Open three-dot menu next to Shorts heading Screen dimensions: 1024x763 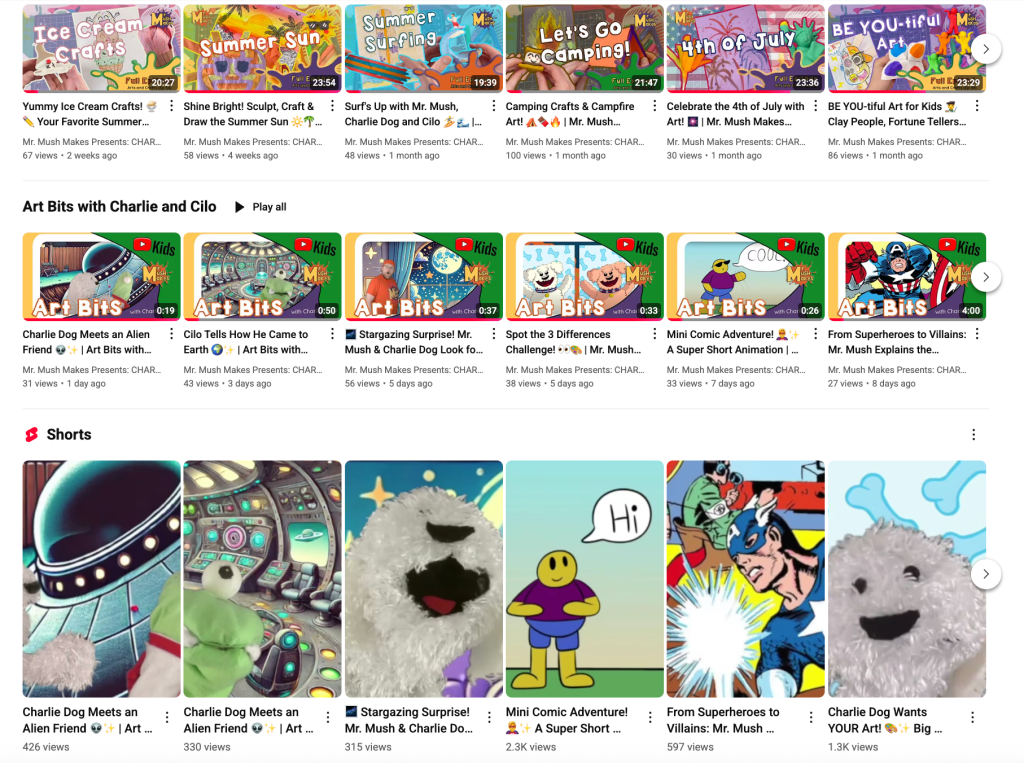click(x=973, y=434)
